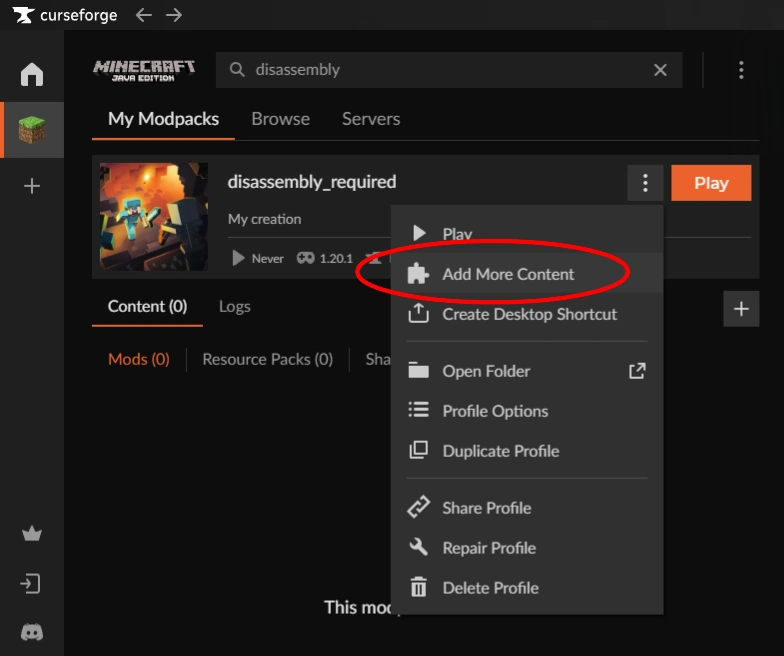Viewport: 784px width, 656px height.
Task: Navigate back with the left arrow
Action: click(144, 15)
